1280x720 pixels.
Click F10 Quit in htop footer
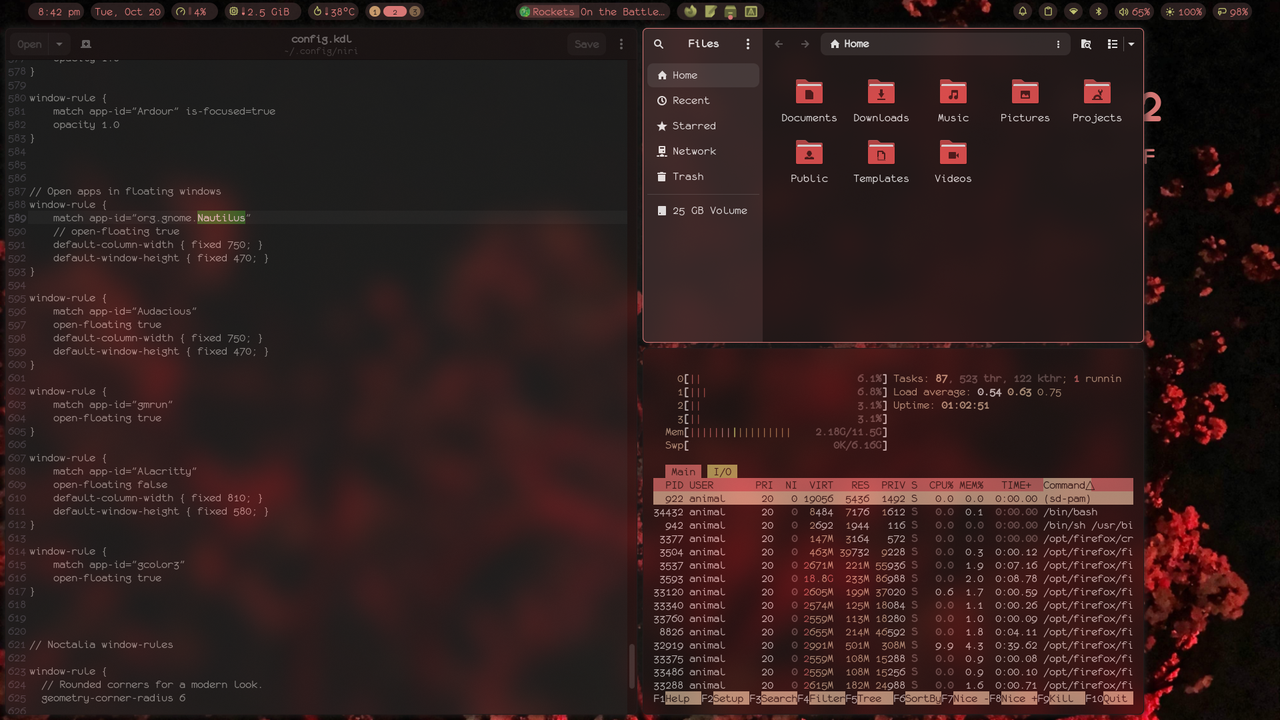click(1111, 699)
